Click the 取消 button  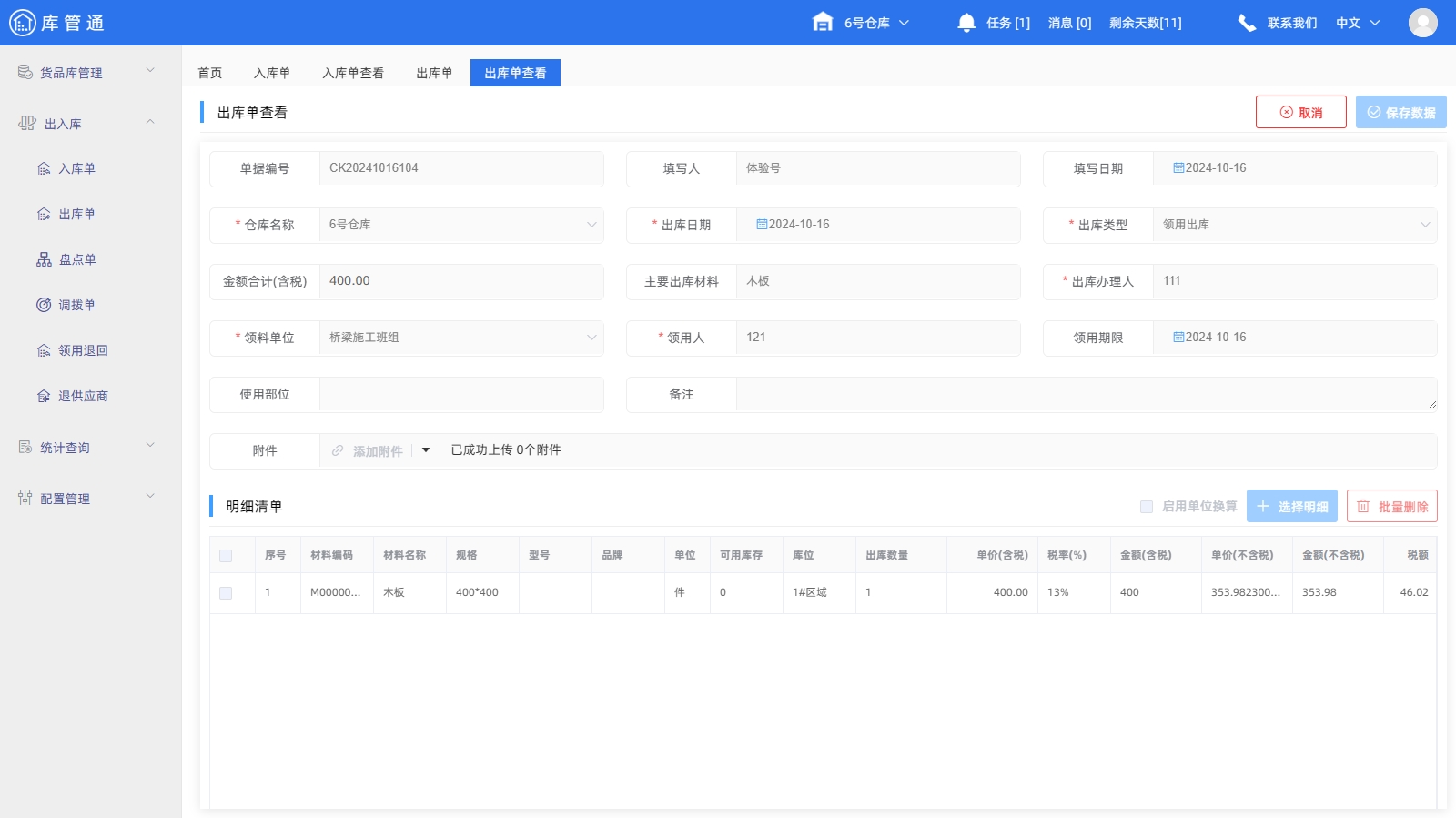[1301, 112]
